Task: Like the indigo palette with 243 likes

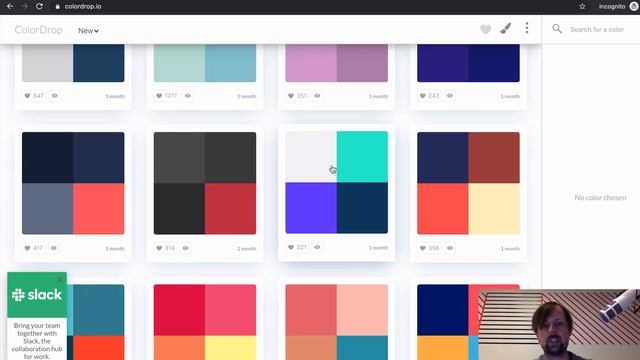Action: pos(429,96)
